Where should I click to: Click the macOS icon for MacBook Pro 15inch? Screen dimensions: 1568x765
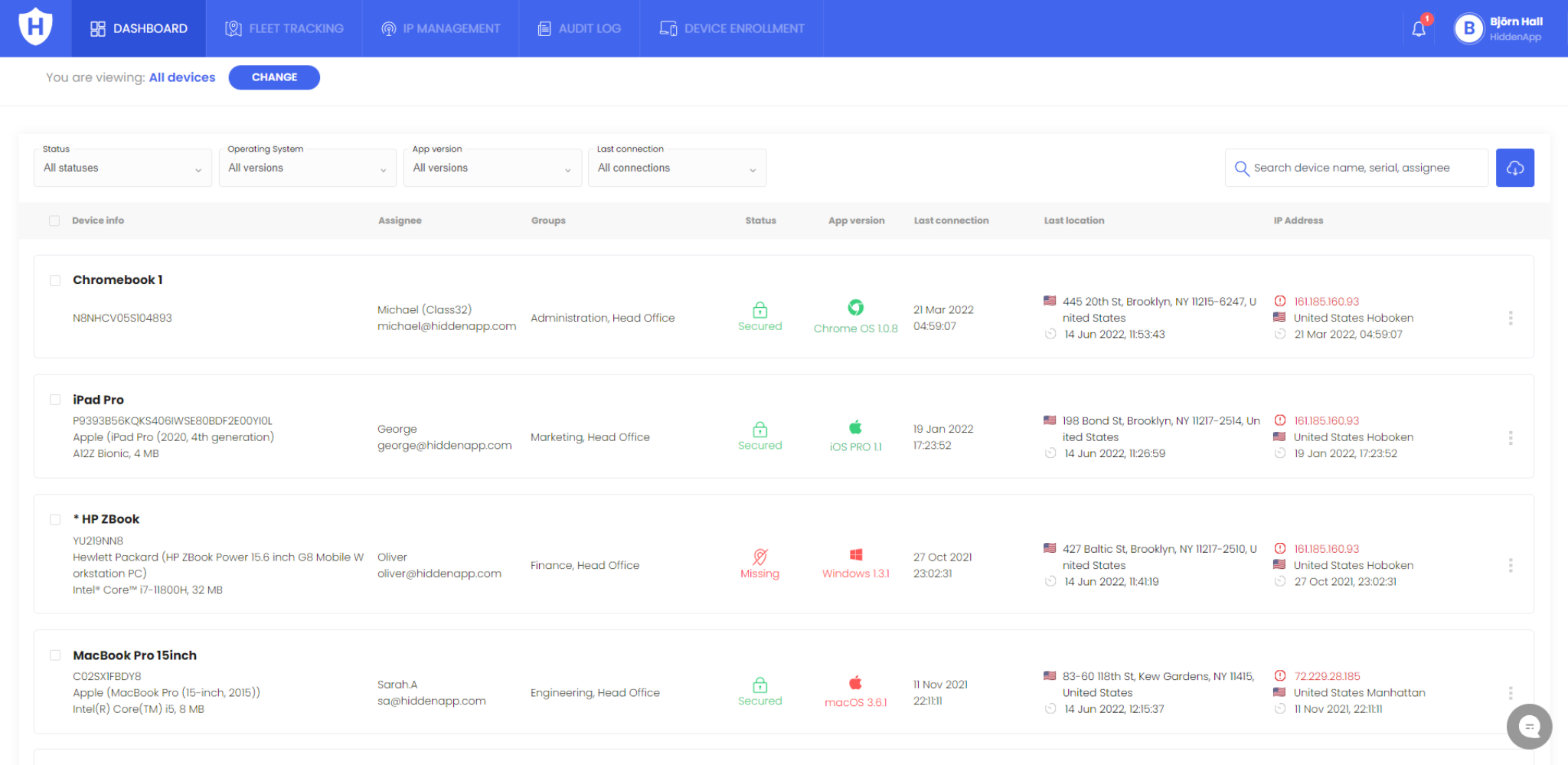[x=855, y=682]
